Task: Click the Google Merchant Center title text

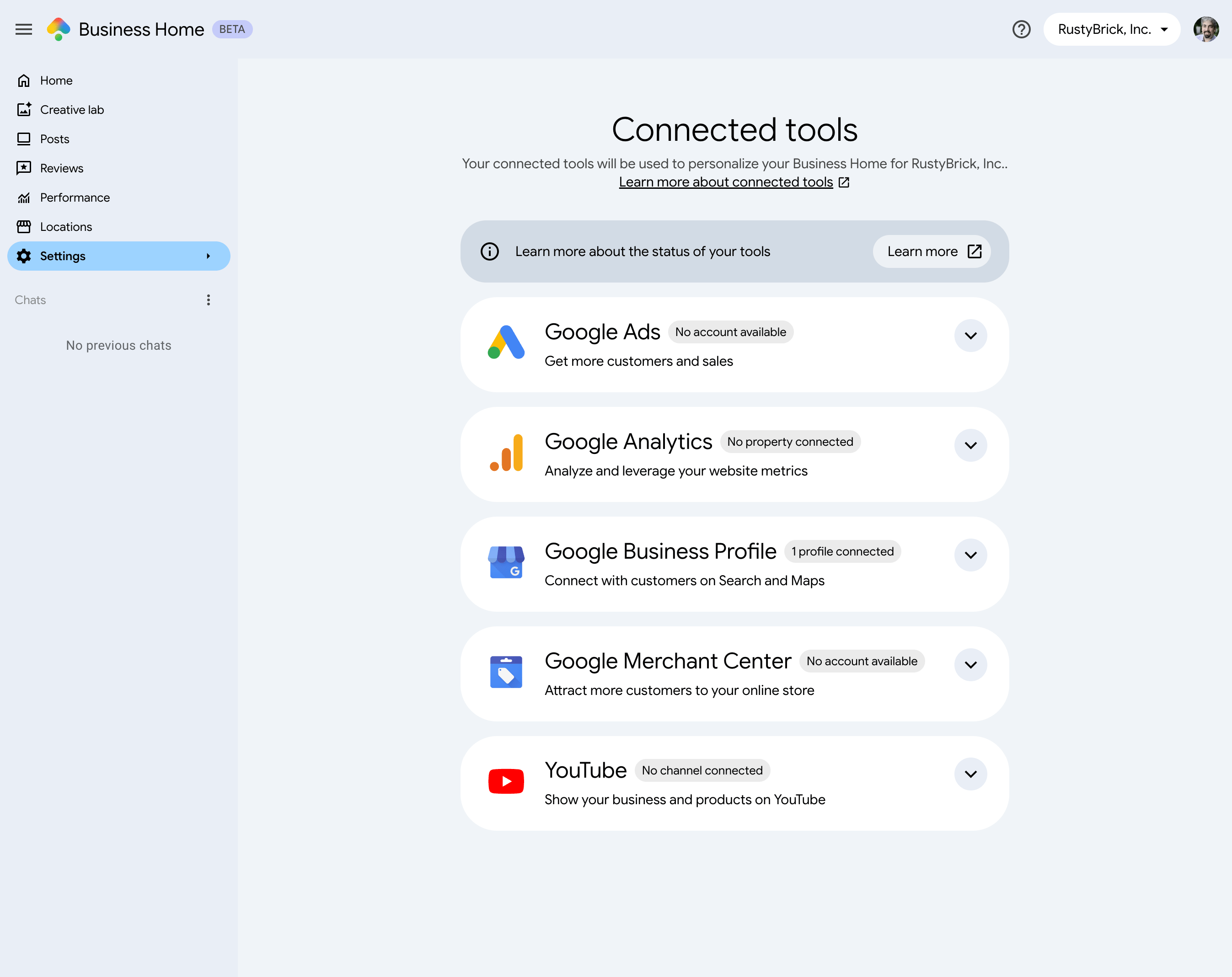Action: [x=667, y=661]
